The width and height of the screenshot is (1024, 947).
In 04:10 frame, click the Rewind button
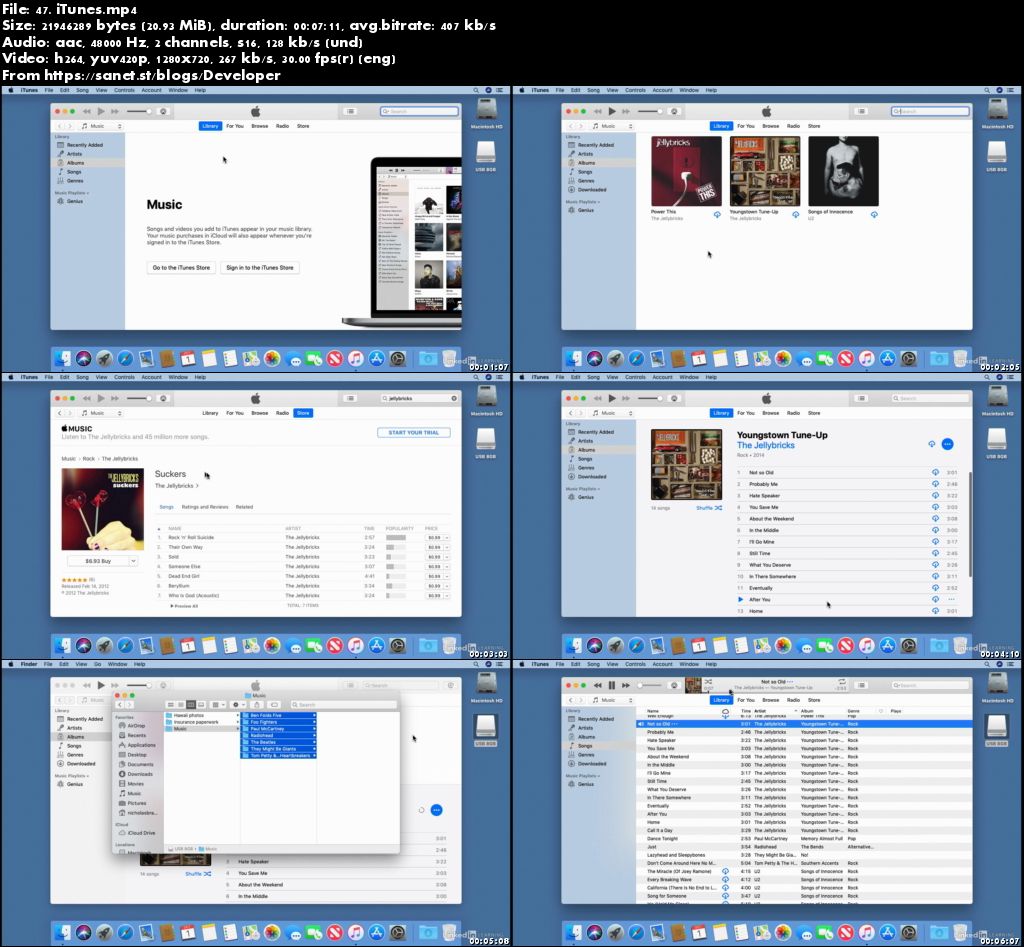coord(598,398)
